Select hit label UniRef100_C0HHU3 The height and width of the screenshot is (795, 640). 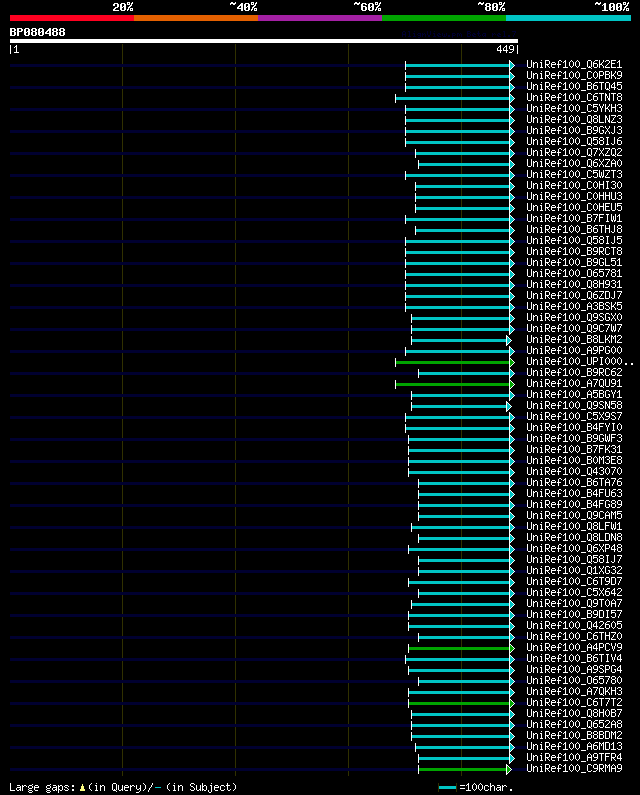click(x=574, y=196)
